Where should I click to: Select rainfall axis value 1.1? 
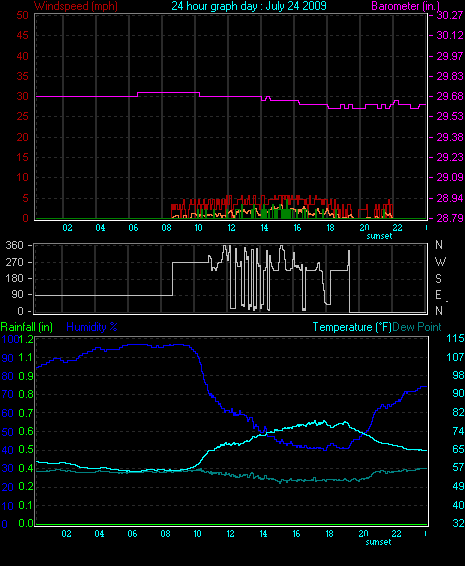click(x=26, y=357)
